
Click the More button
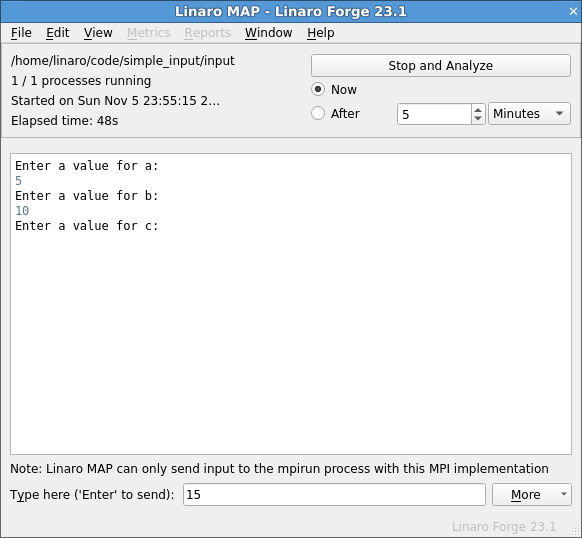(525, 495)
